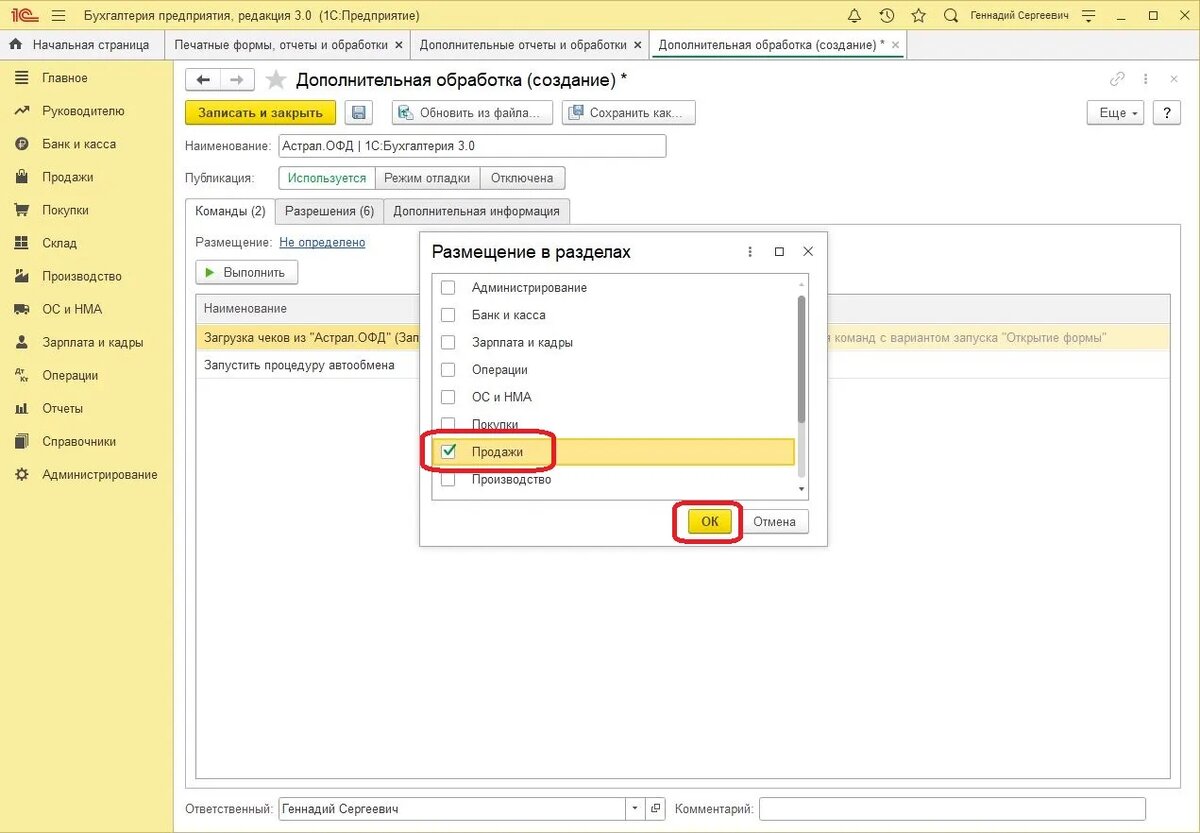This screenshot has height=833, width=1200.
Task: Uncheck the Продажи checkbox
Action: pyautogui.click(x=448, y=452)
